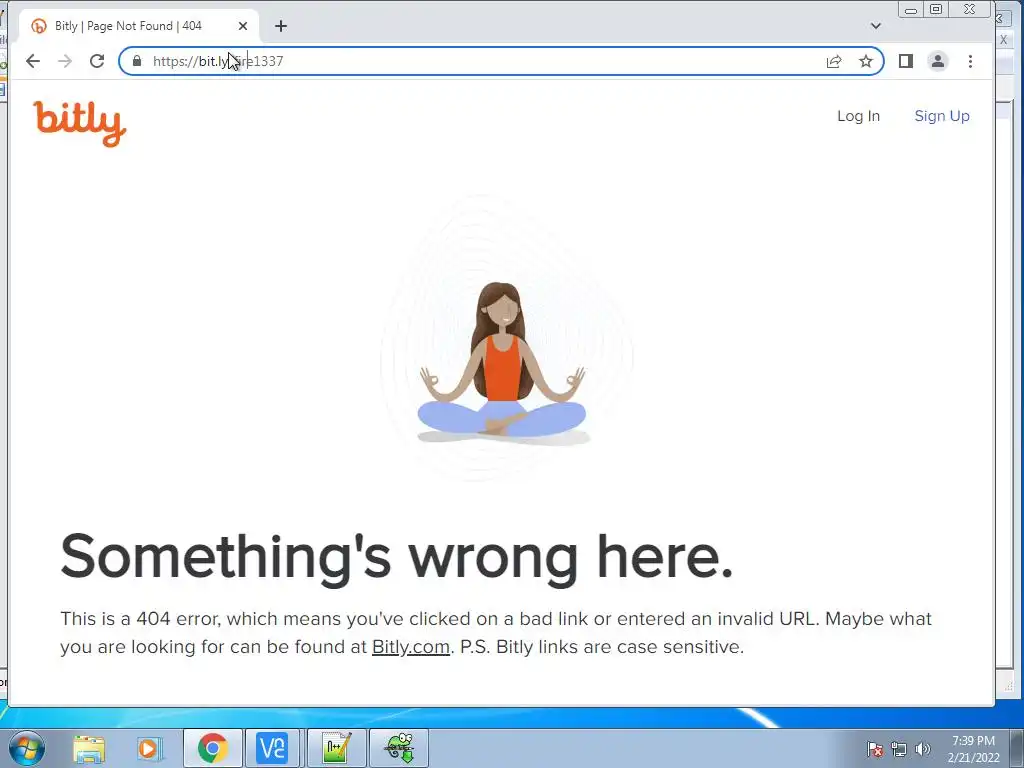Open the Chrome three-dot menu
The width and height of the screenshot is (1024, 768).
[970, 61]
